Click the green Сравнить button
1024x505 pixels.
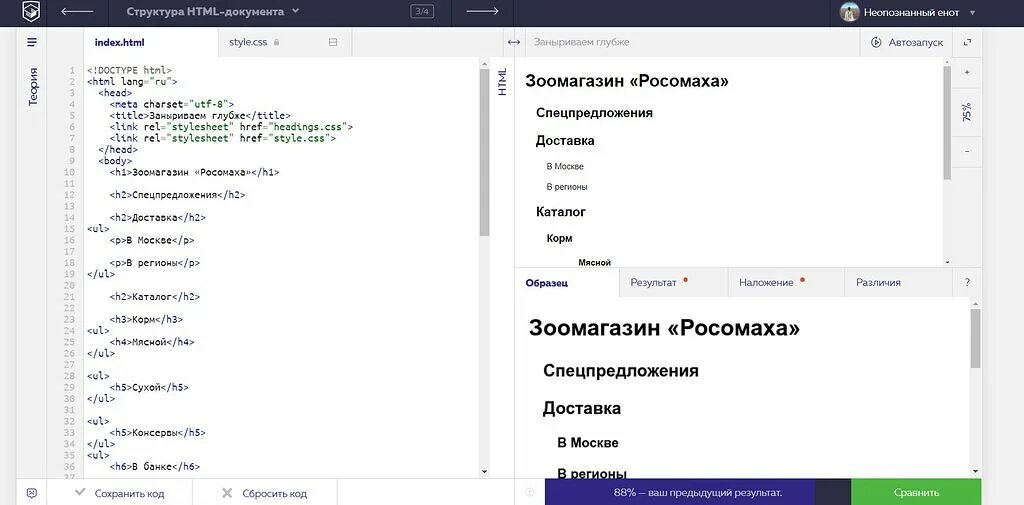(916, 493)
